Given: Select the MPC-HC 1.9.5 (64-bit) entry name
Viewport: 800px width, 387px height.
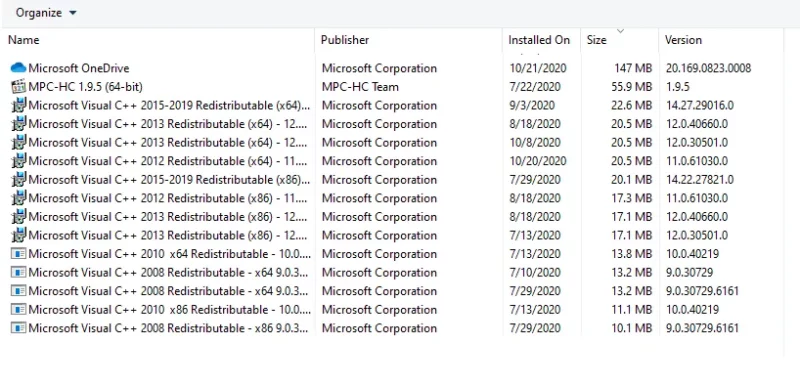Looking at the screenshot, I should coord(85,87).
